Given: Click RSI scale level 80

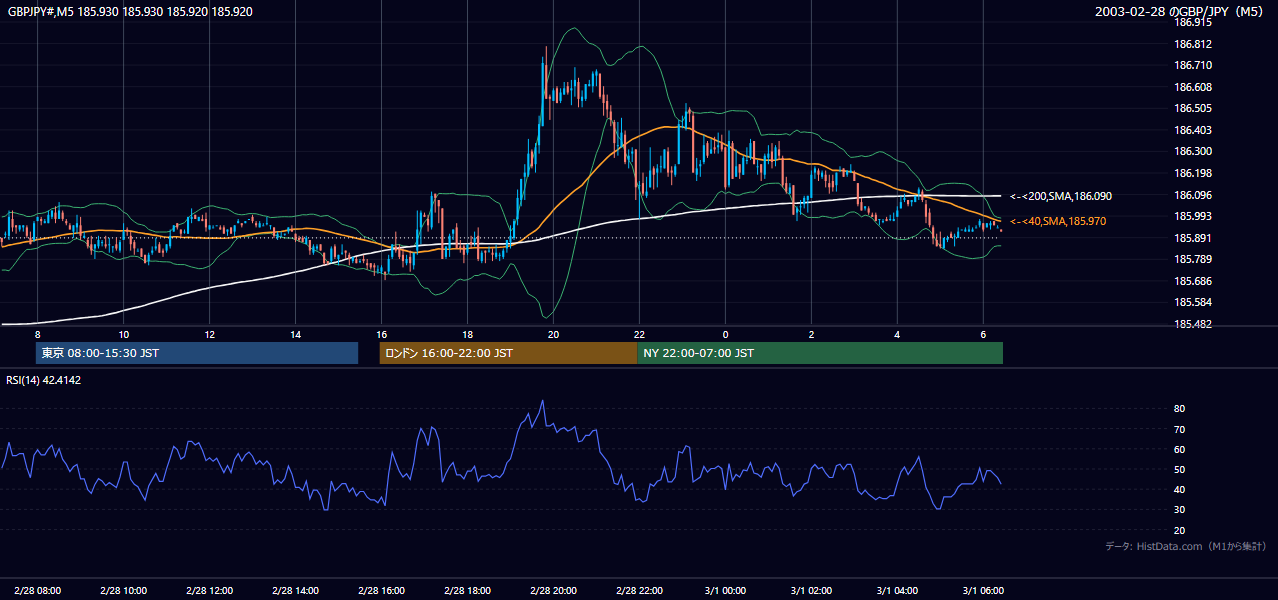Looking at the screenshot, I should [1179, 409].
